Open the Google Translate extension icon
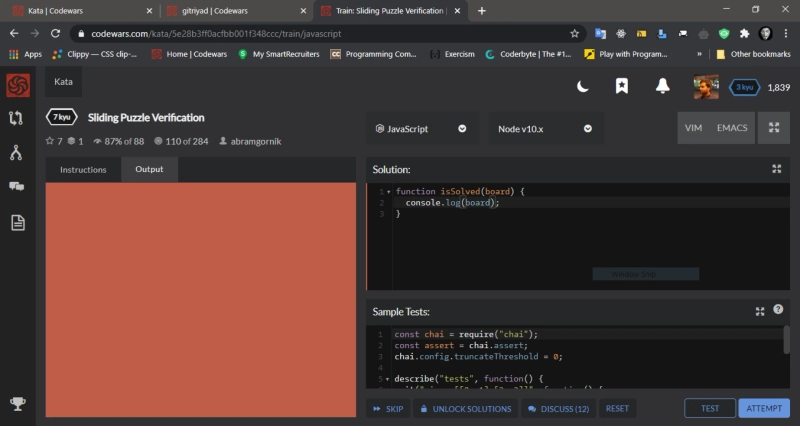The height and width of the screenshot is (426, 800). pyautogui.click(x=601, y=34)
